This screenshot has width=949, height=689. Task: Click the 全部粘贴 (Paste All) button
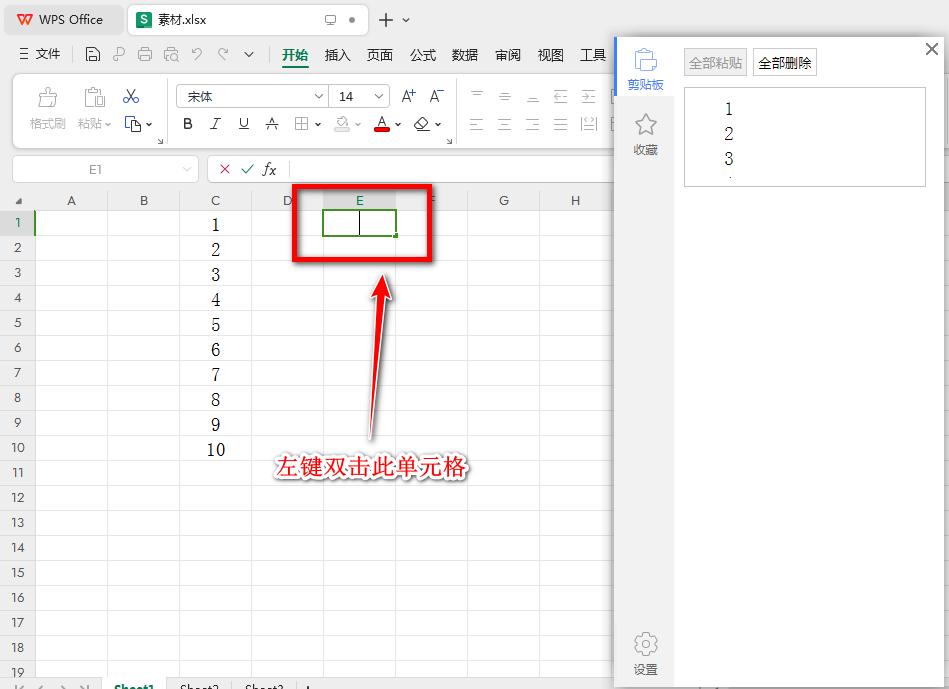(715, 62)
